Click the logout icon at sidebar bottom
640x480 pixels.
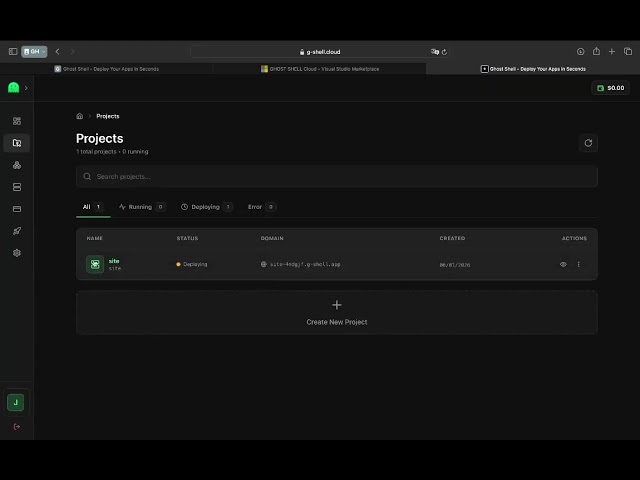17,427
